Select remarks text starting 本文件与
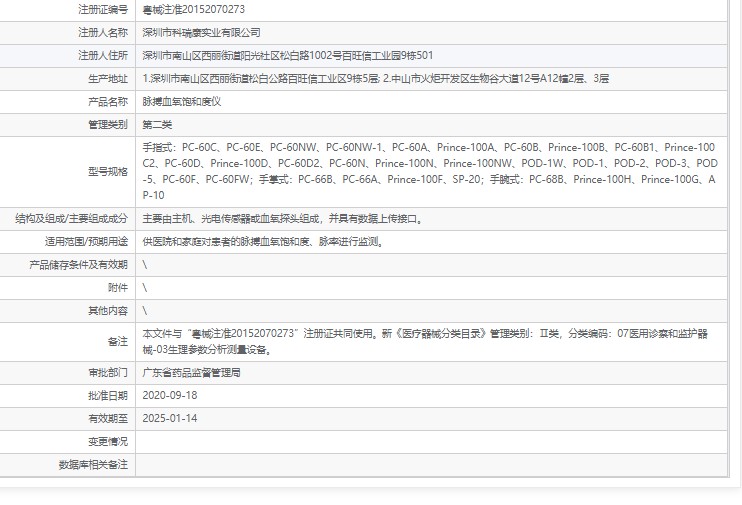 click(425, 342)
